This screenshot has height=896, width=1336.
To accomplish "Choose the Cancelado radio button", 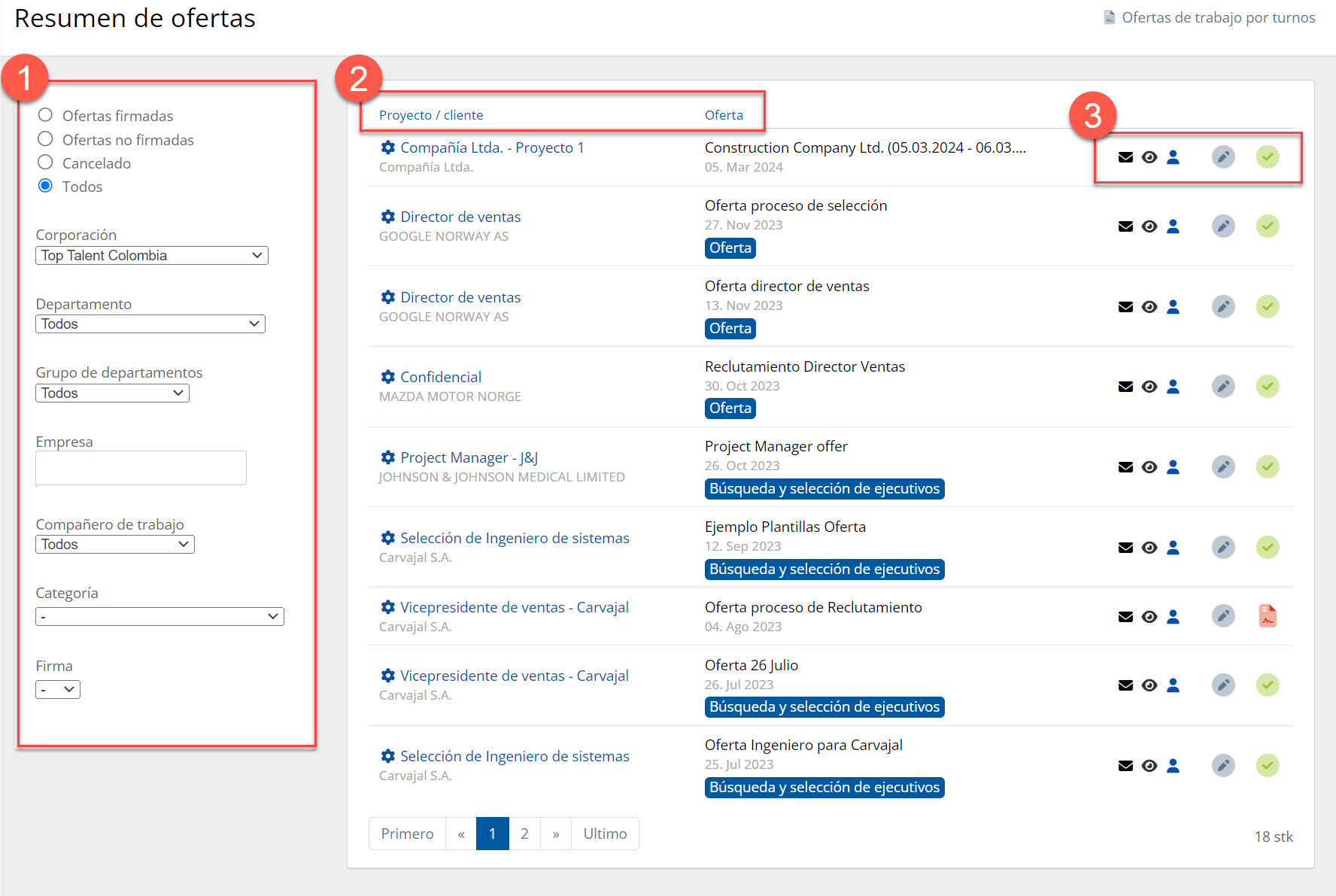I will click(46, 162).
